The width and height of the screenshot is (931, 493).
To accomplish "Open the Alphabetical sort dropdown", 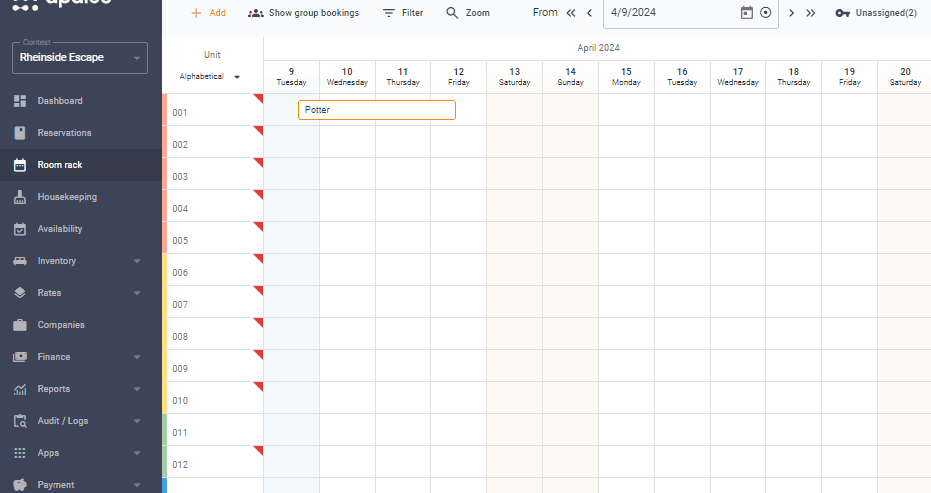I will pos(210,77).
